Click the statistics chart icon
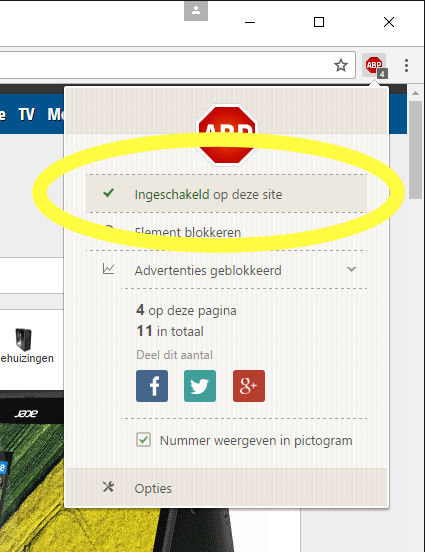425x552 pixels. tap(108, 269)
